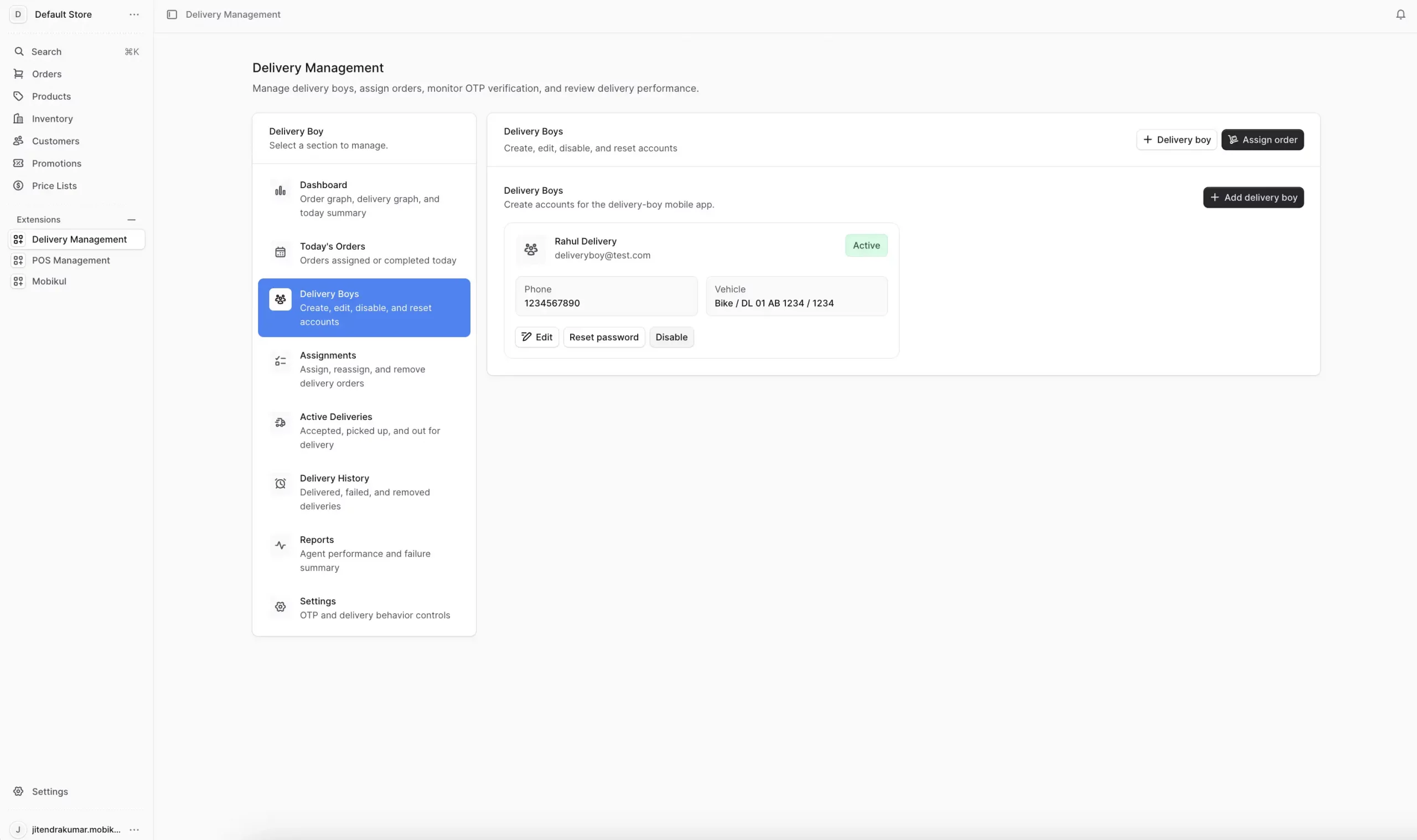This screenshot has width=1417, height=840.
Task: Open Products from the sidebar
Action: click(76, 96)
